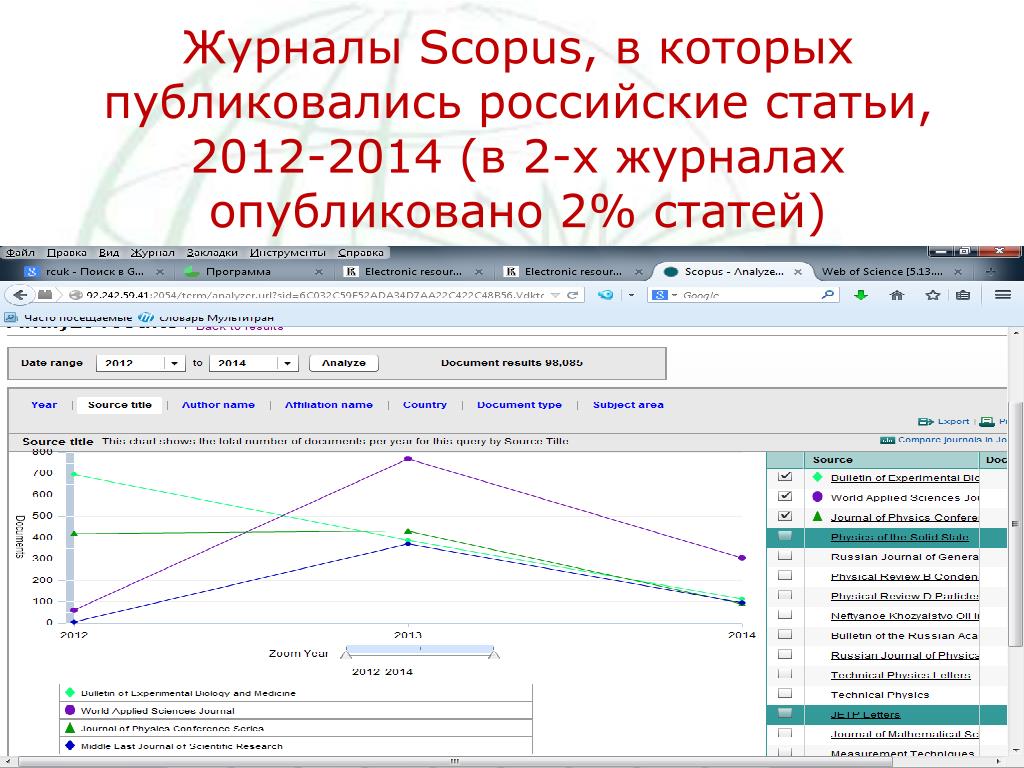This screenshot has width=1024, height=768.
Task: Open the JETP Letters source link
Action: 865,714
